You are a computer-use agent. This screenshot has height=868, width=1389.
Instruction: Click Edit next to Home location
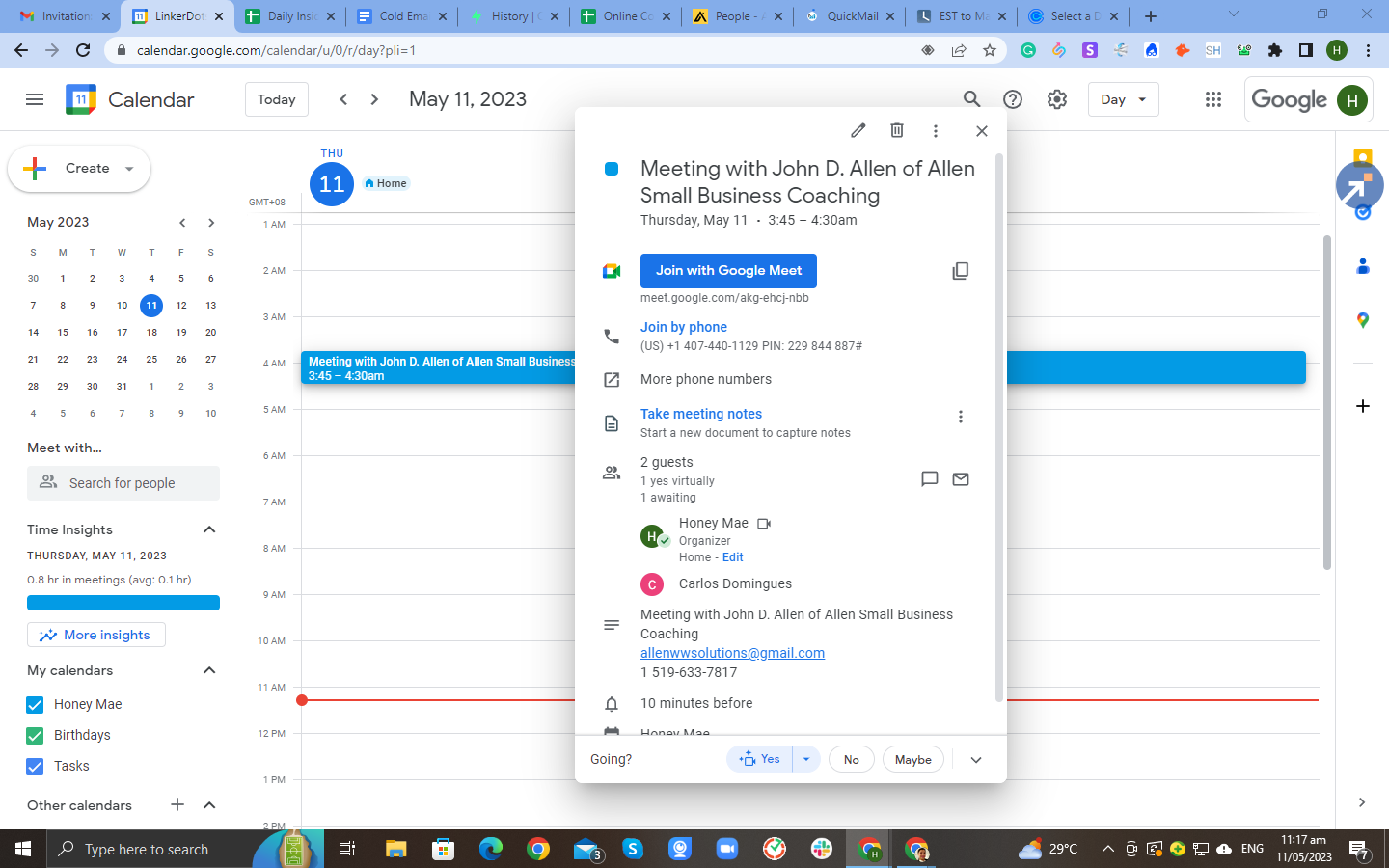pyautogui.click(x=733, y=557)
